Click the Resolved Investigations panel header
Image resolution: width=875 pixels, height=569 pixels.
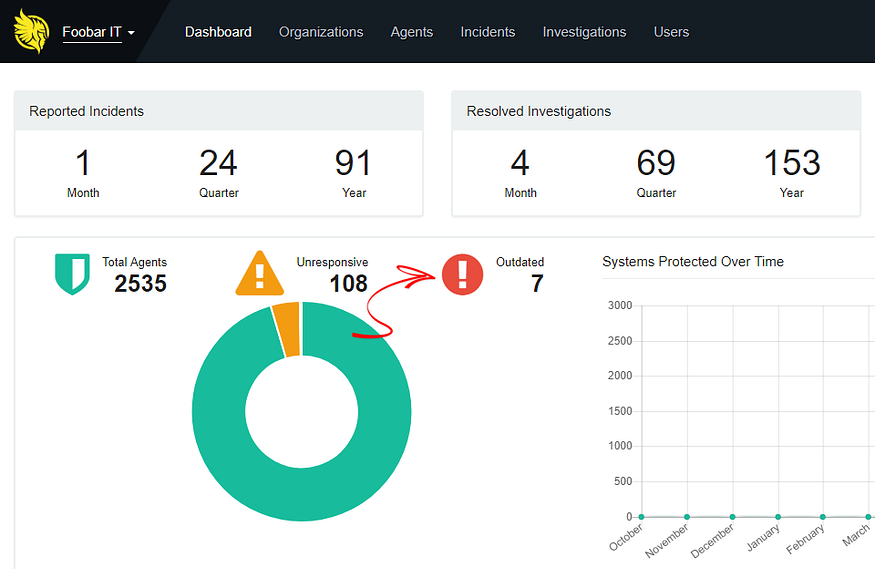656,111
